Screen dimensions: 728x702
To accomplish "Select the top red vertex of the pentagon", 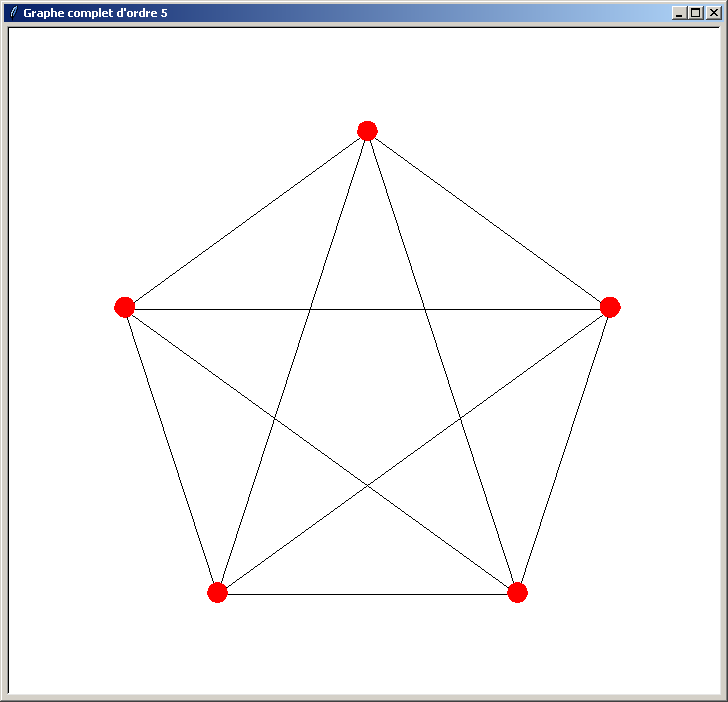I will (367, 130).
